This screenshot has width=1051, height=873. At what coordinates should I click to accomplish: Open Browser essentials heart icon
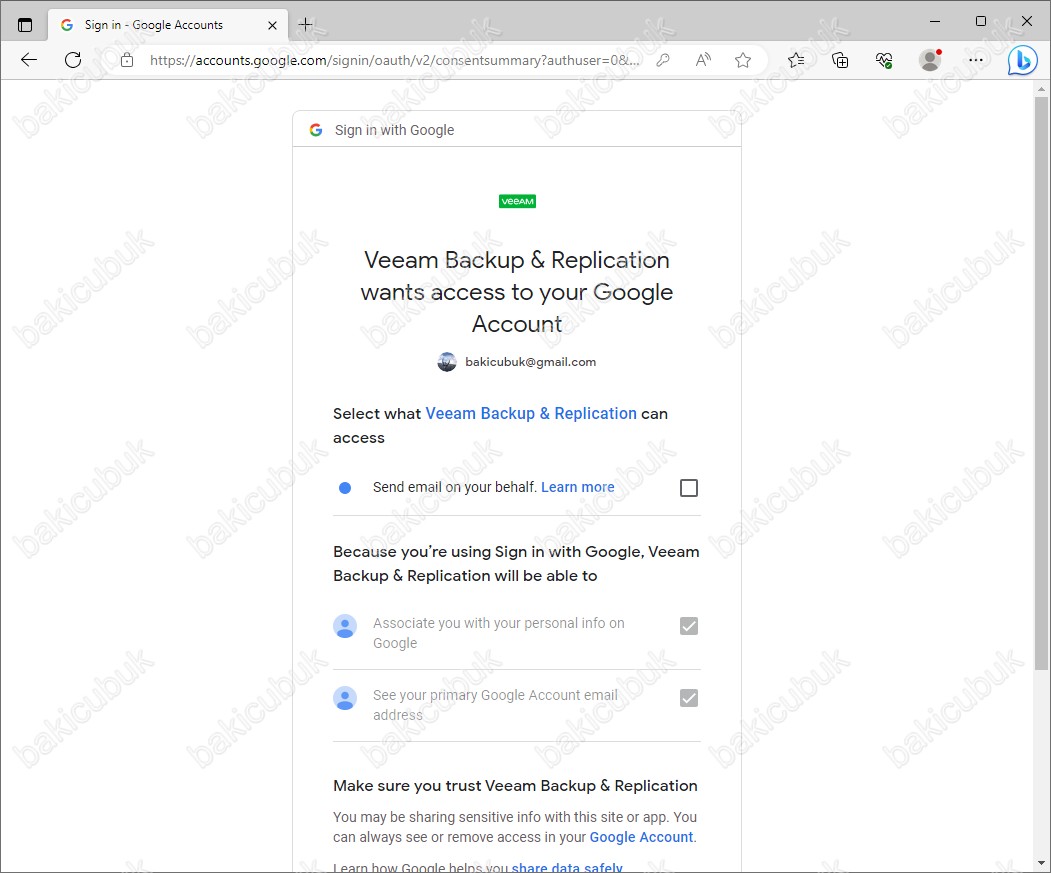tap(884, 60)
